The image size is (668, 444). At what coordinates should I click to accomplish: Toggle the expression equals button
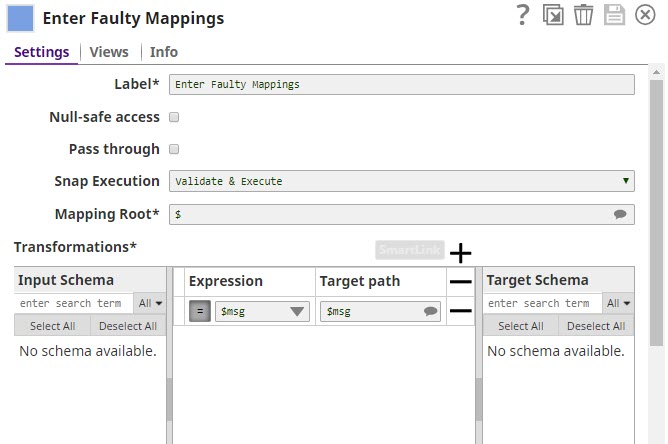pyautogui.click(x=199, y=311)
